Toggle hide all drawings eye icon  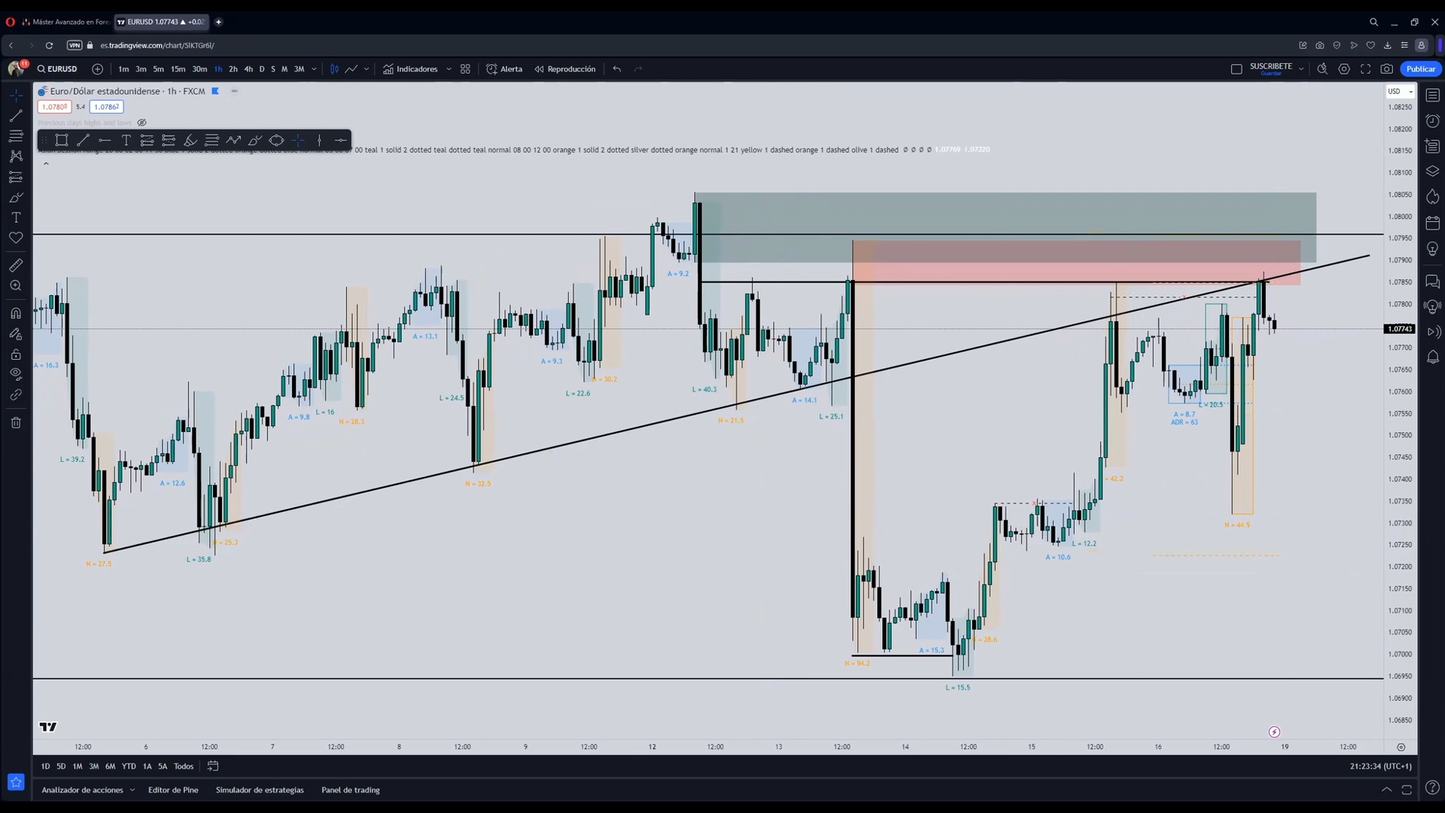pyautogui.click(x=16, y=374)
